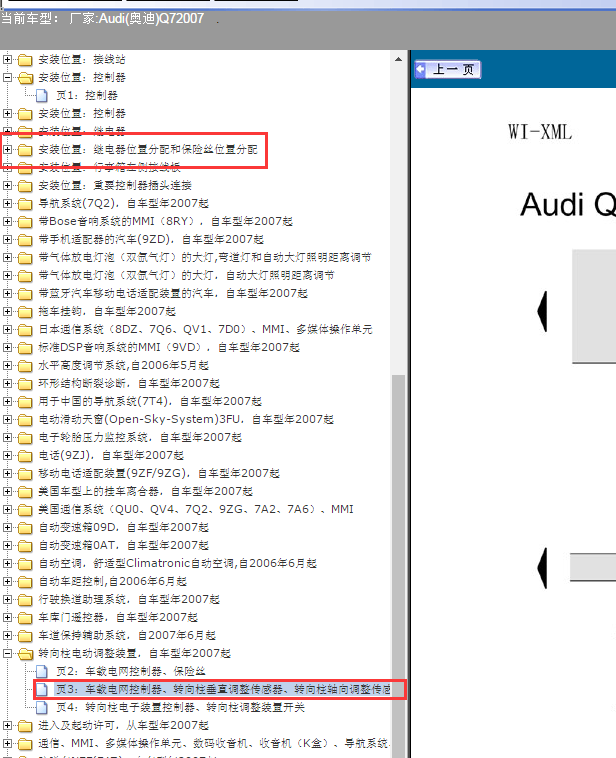Viewport: 616px width, 758px height.
Task: Click folder icon of 进入及起动许可
Action: [x=25, y=726]
